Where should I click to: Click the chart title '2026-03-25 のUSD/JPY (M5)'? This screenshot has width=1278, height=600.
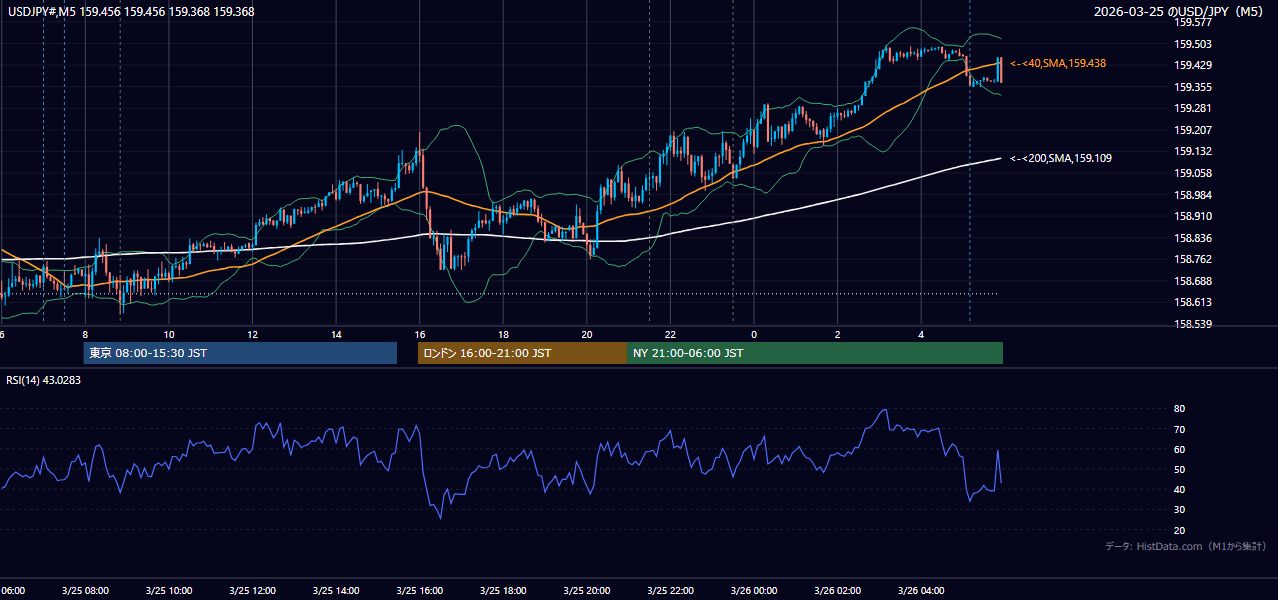coord(1180,11)
